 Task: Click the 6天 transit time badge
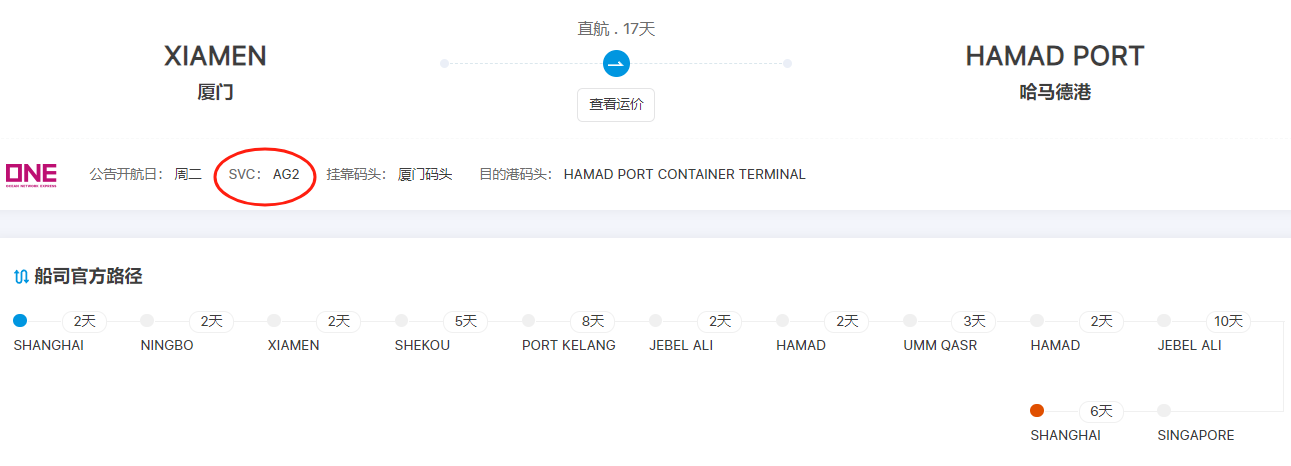(x=1101, y=410)
